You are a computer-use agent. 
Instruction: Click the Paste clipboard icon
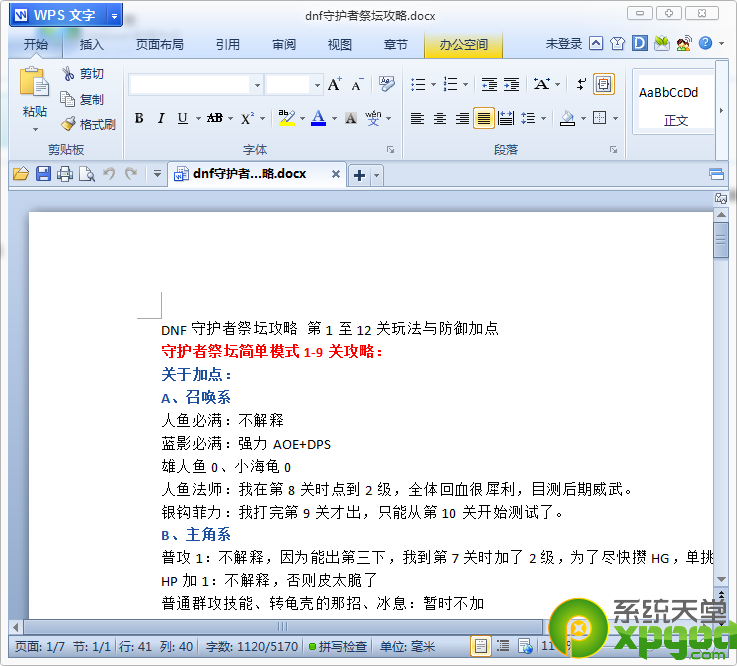(34, 82)
